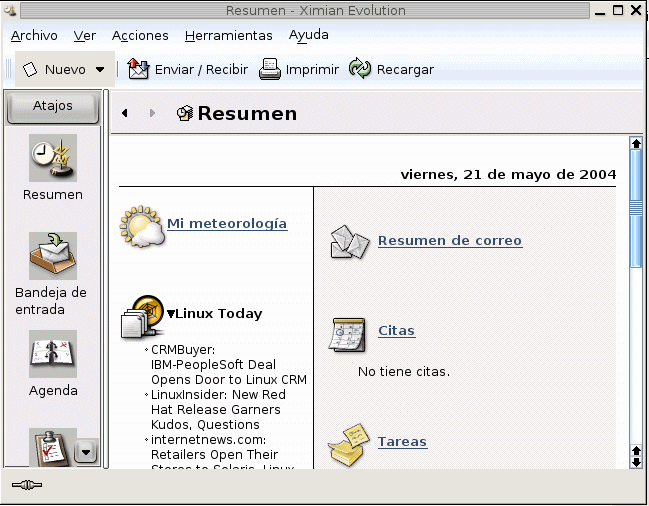Open the Nuevo dropdown arrow

(100, 70)
